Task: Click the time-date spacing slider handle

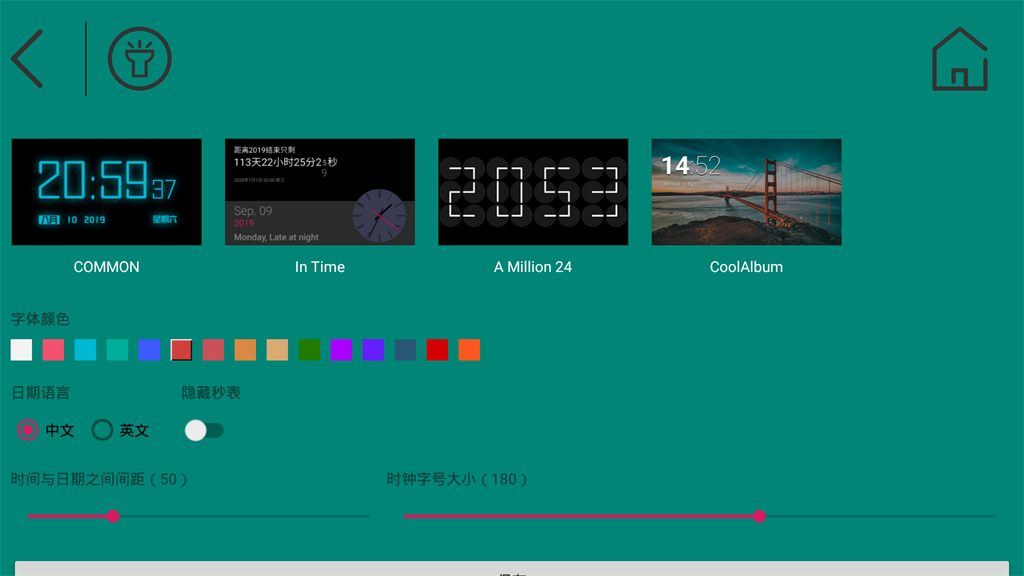Action: 113,517
